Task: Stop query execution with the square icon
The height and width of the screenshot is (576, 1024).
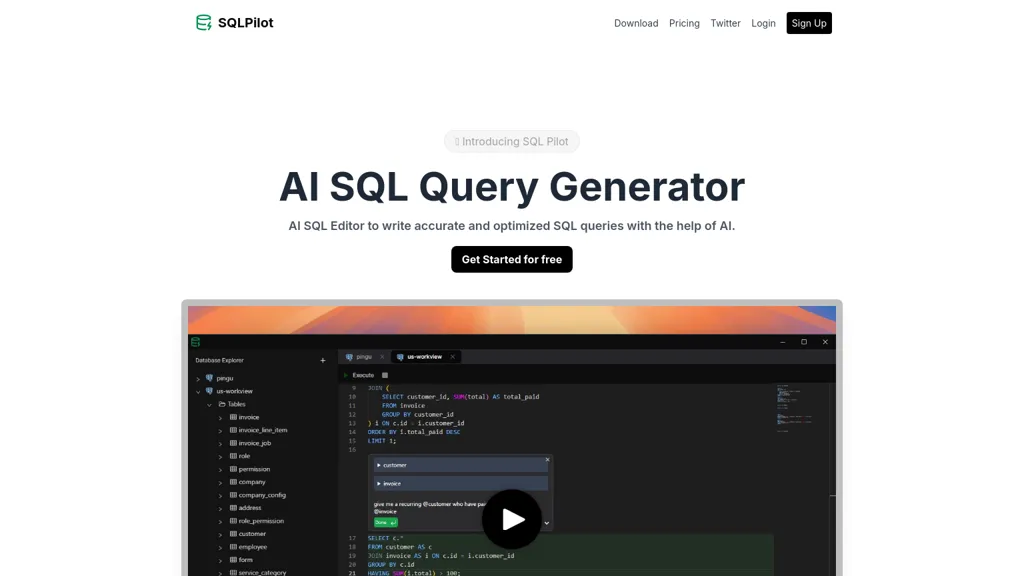Action: pyautogui.click(x=385, y=376)
